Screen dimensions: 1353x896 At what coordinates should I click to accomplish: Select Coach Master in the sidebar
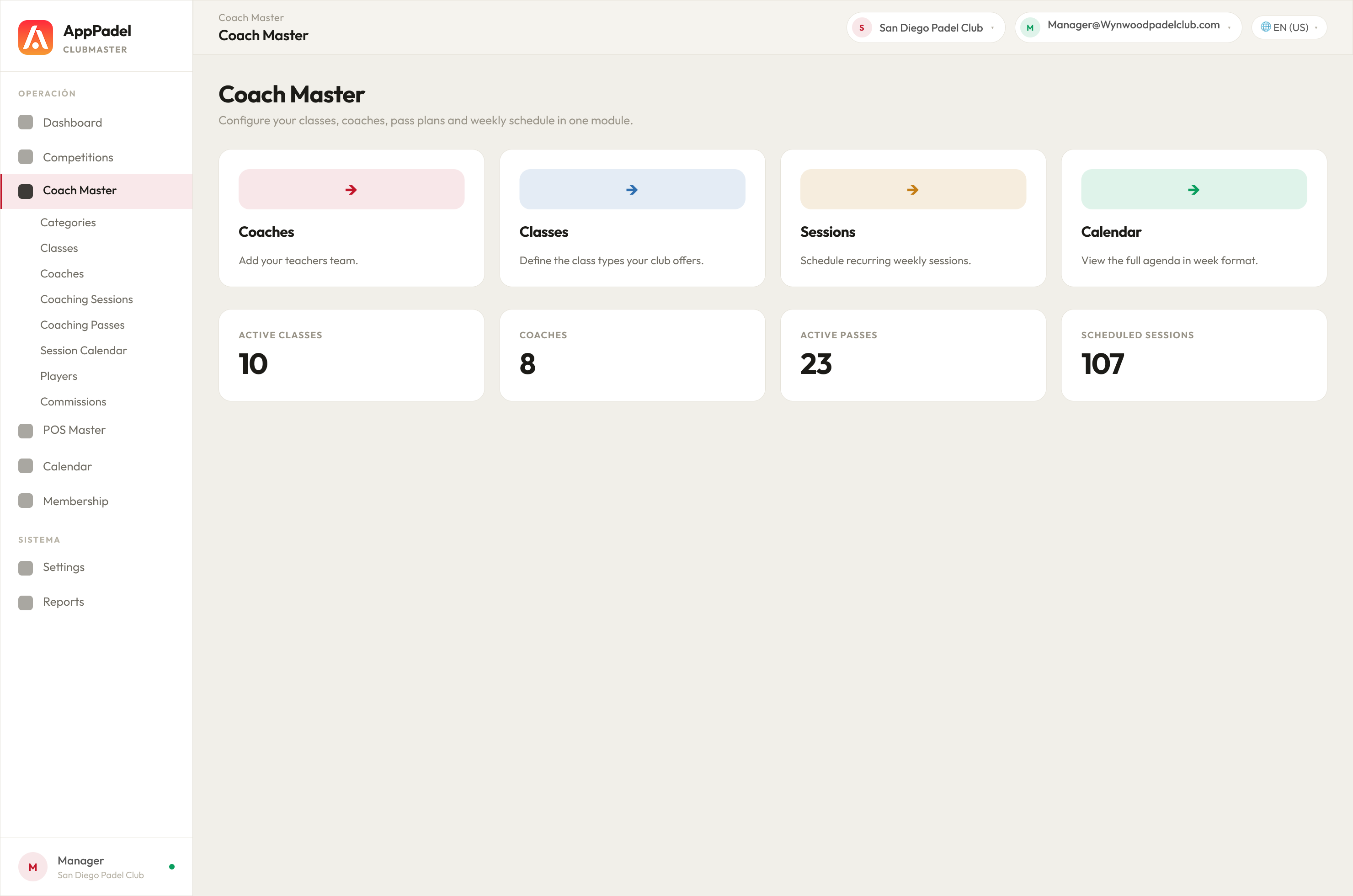pyautogui.click(x=96, y=191)
